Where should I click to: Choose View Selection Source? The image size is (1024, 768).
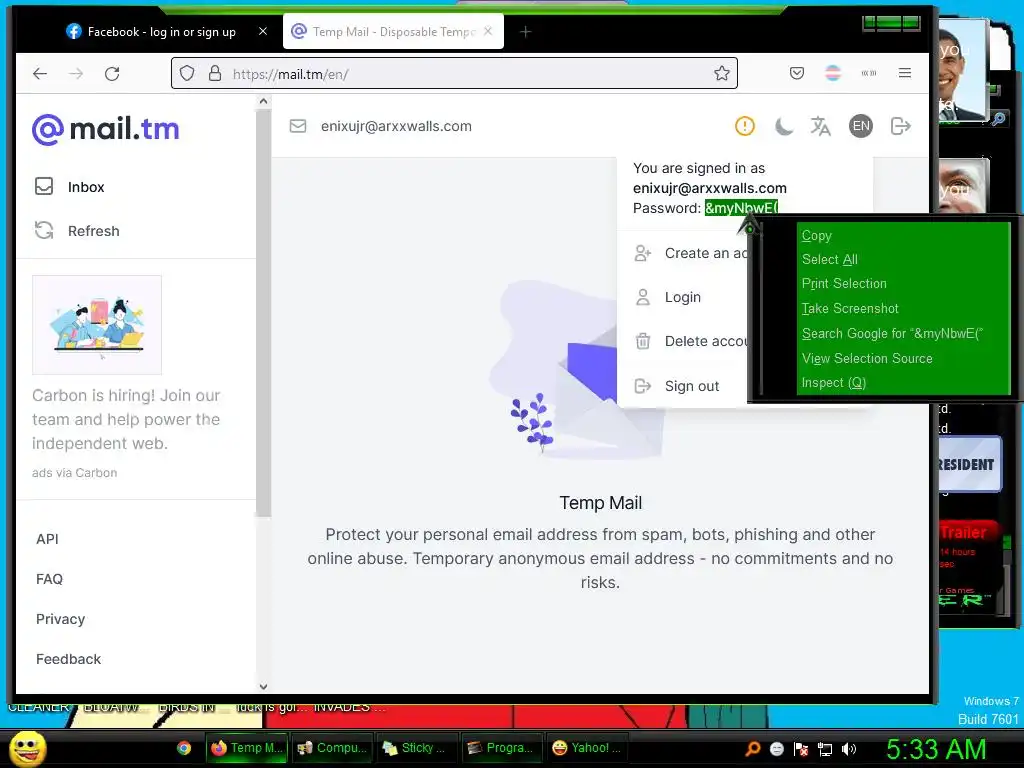tap(867, 358)
